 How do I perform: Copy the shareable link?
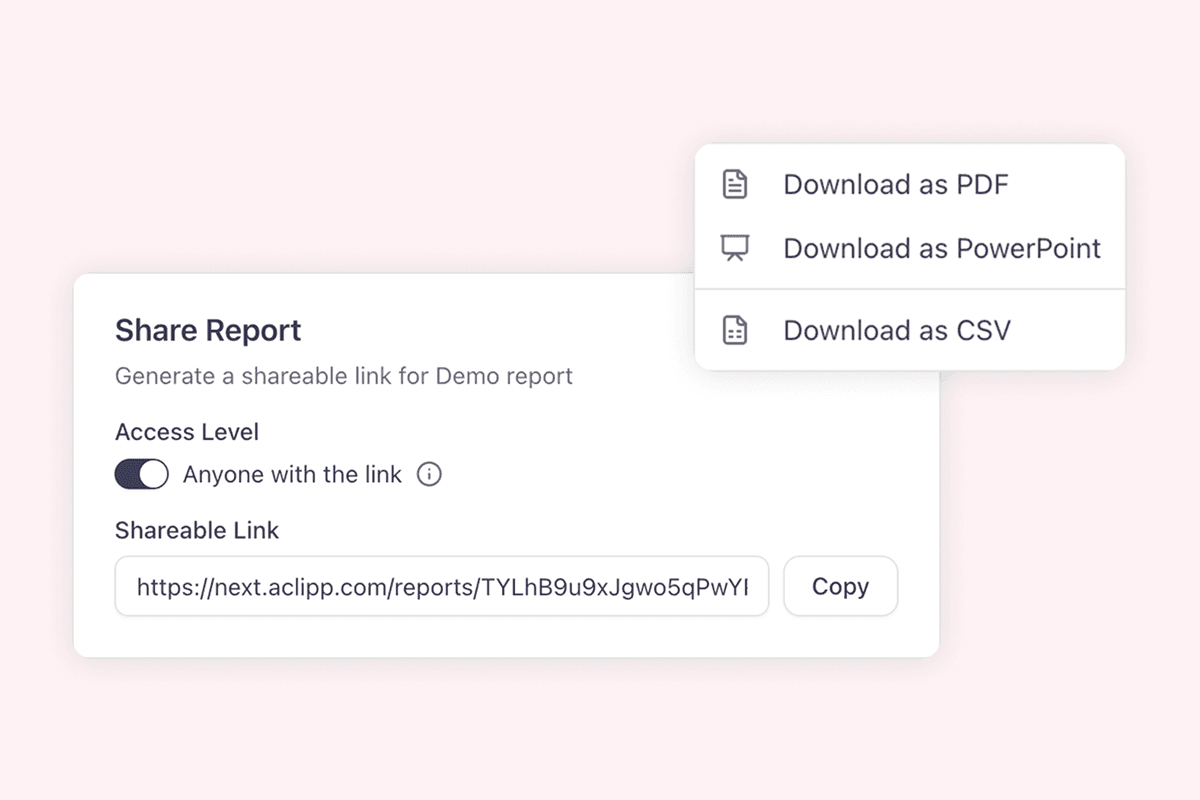pos(840,587)
